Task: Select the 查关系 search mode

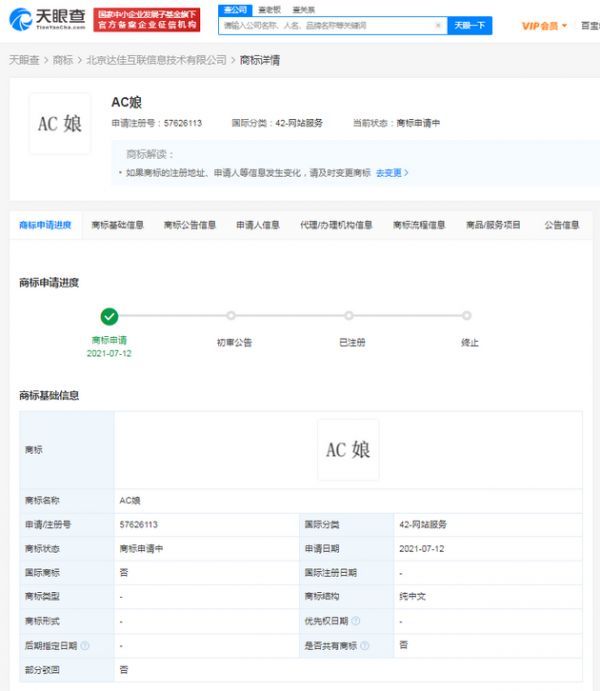Action: point(304,9)
